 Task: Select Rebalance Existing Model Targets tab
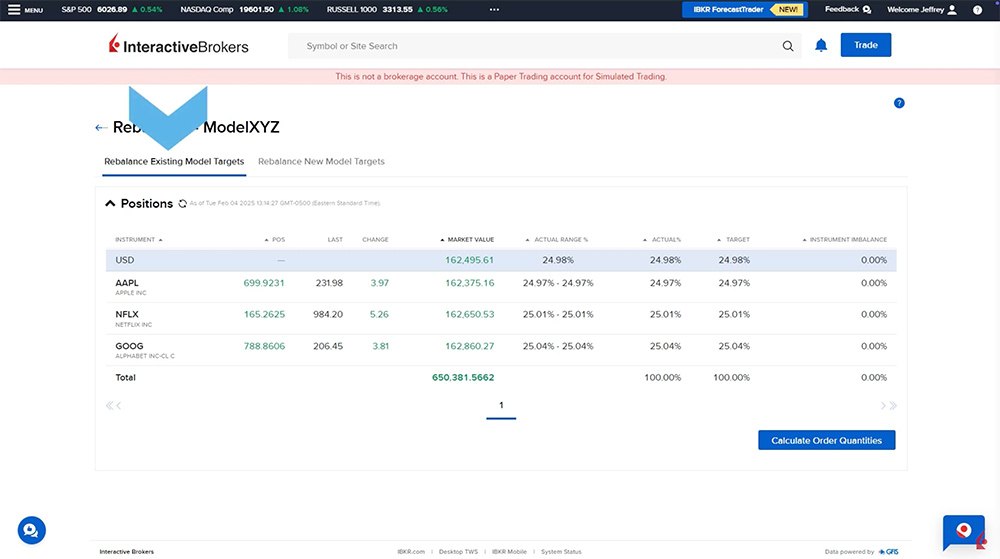pos(174,161)
